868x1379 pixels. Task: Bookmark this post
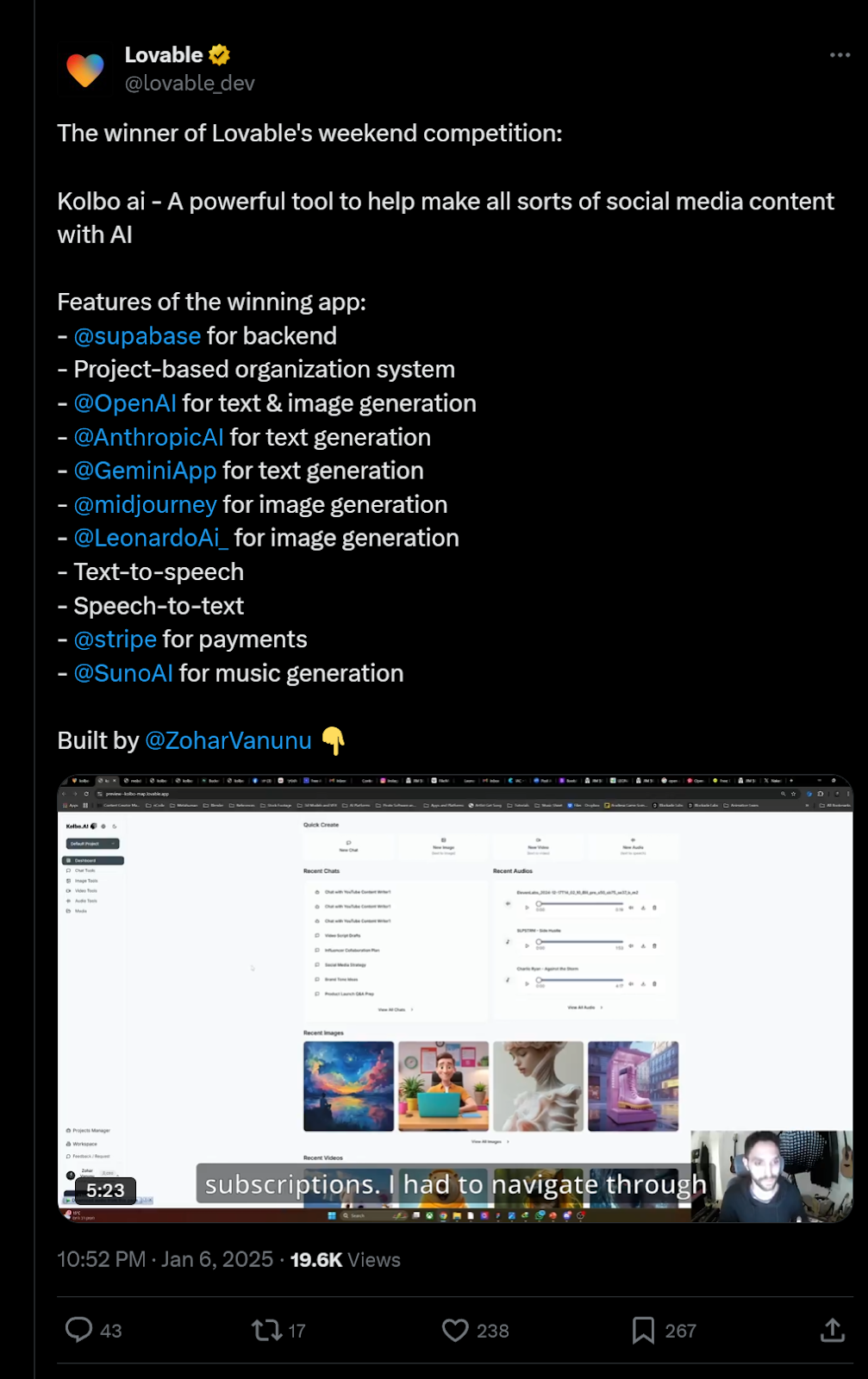[x=643, y=1330]
